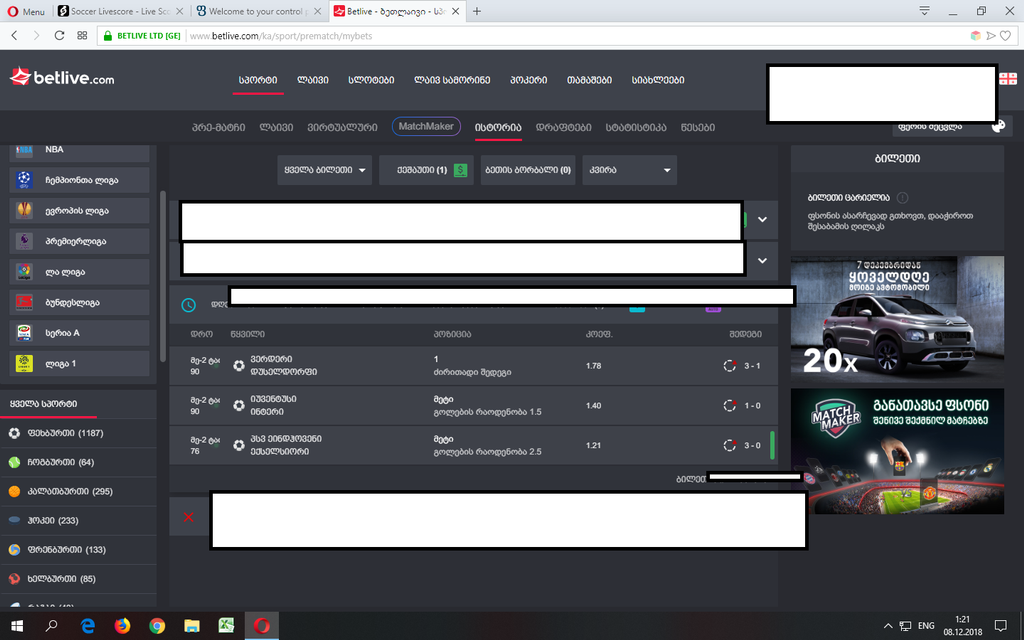Click the live status circle icon beside score 1 - 0
The image size is (1024, 640).
729,406
